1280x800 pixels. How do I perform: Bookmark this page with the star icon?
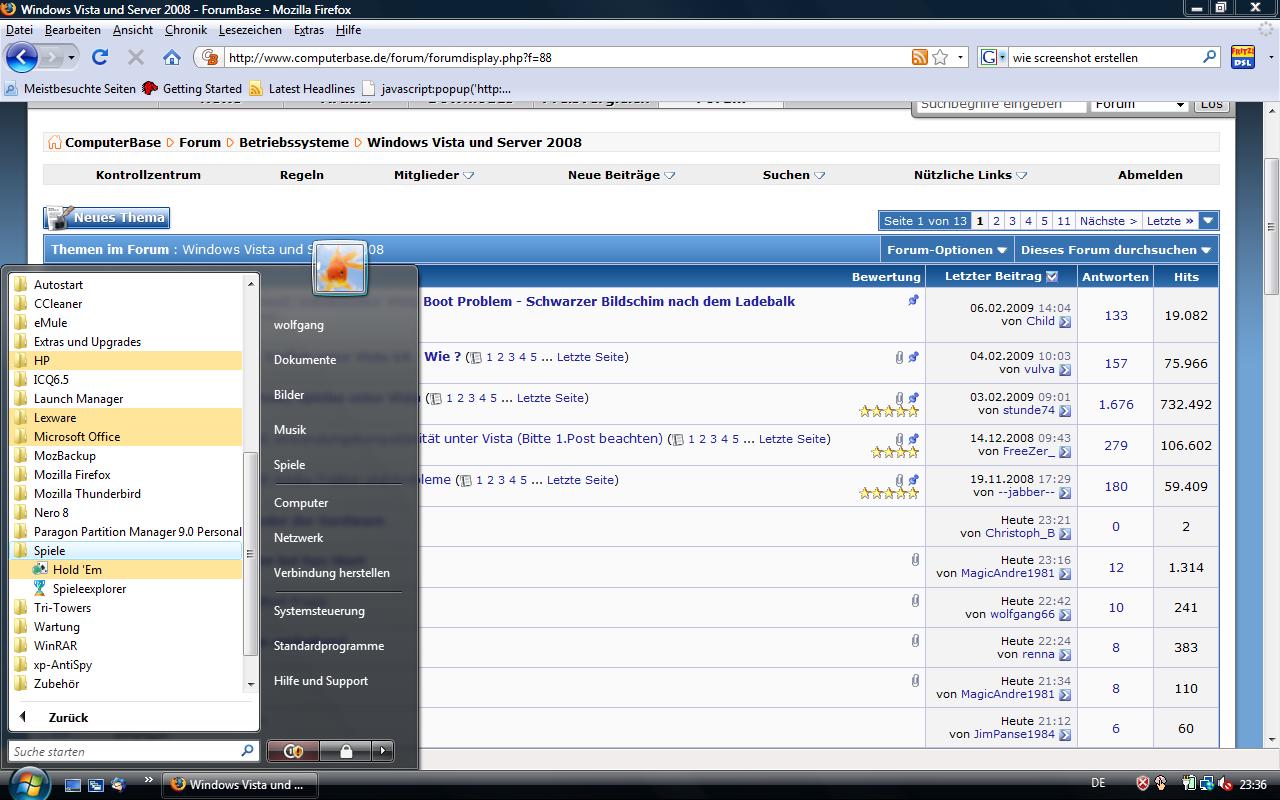click(x=940, y=58)
